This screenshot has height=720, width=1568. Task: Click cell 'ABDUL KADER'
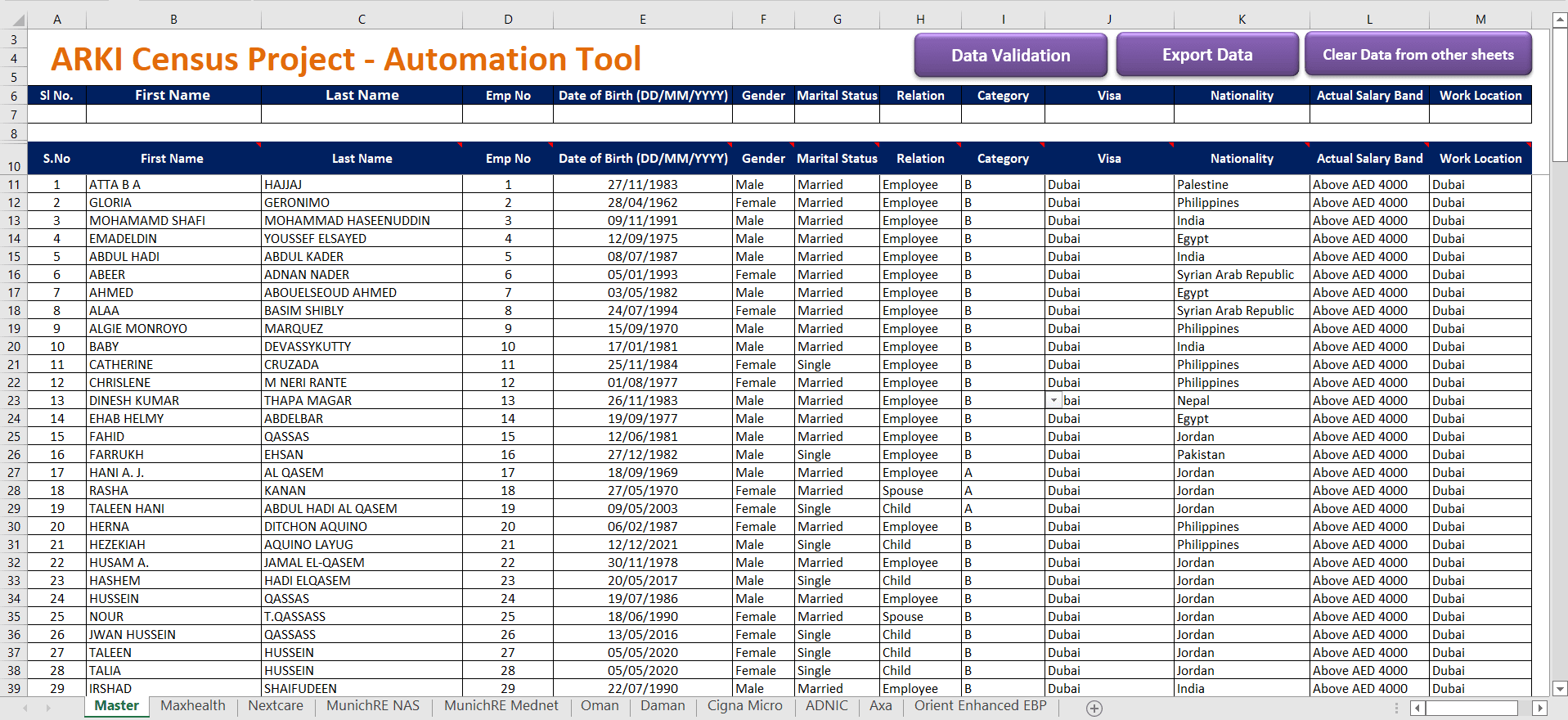(362, 257)
